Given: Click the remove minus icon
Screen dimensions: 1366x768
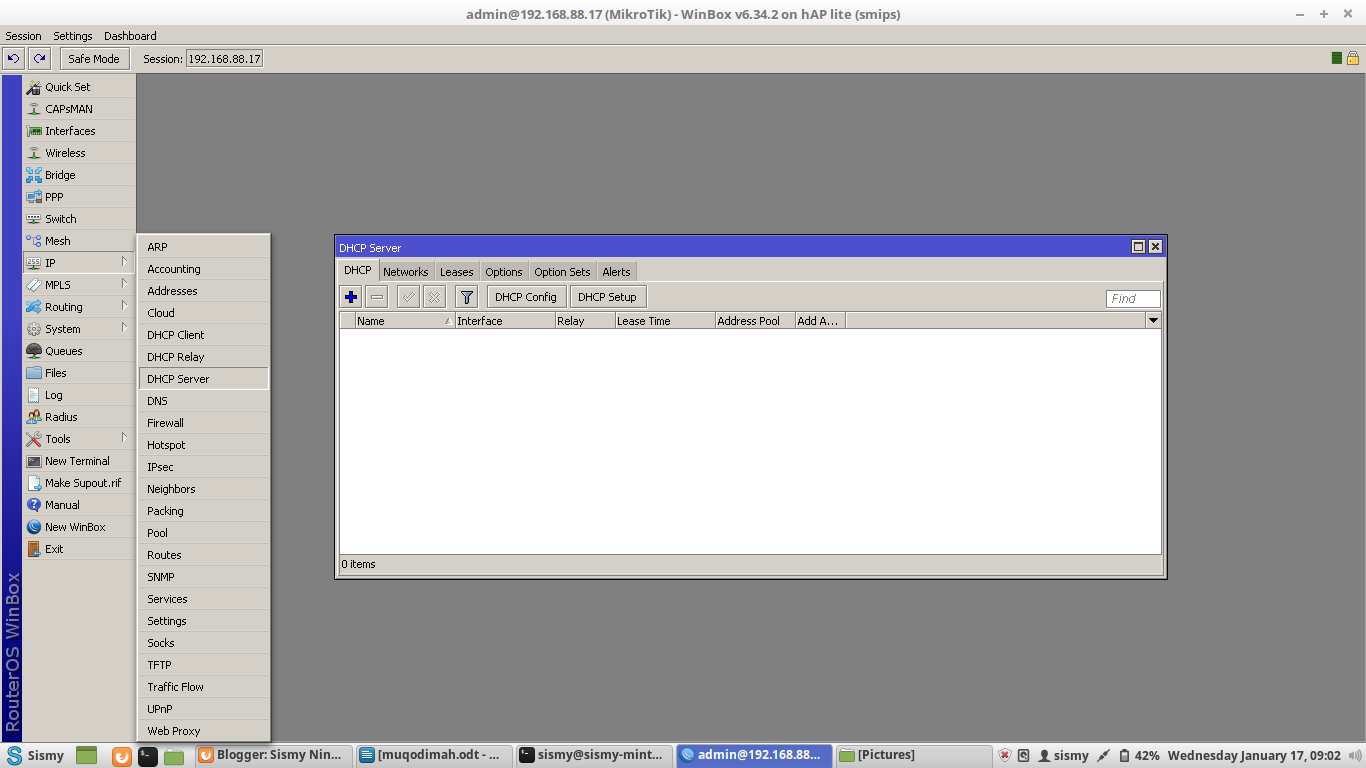Looking at the screenshot, I should (377, 297).
